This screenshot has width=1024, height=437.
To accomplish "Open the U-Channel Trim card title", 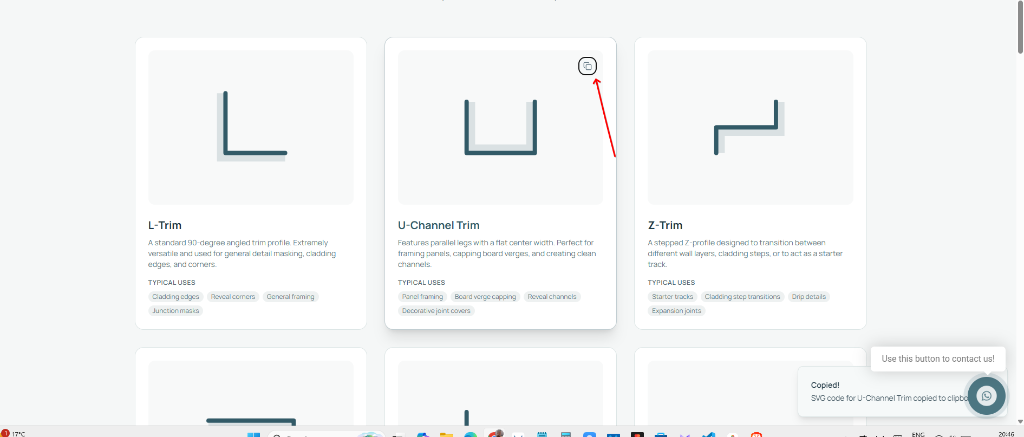I will 438,225.
